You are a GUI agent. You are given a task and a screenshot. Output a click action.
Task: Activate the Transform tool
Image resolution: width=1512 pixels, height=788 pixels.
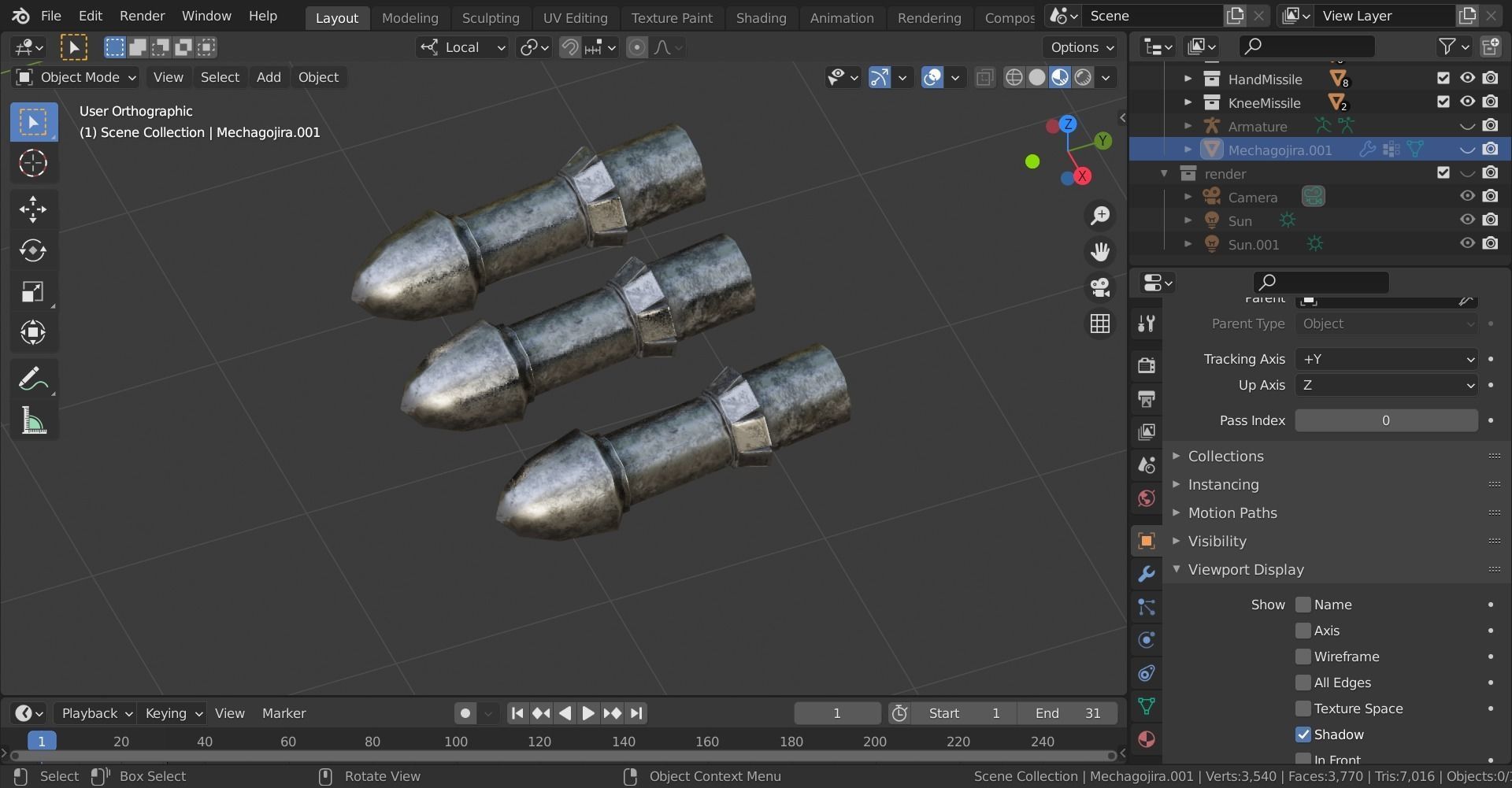33,333
